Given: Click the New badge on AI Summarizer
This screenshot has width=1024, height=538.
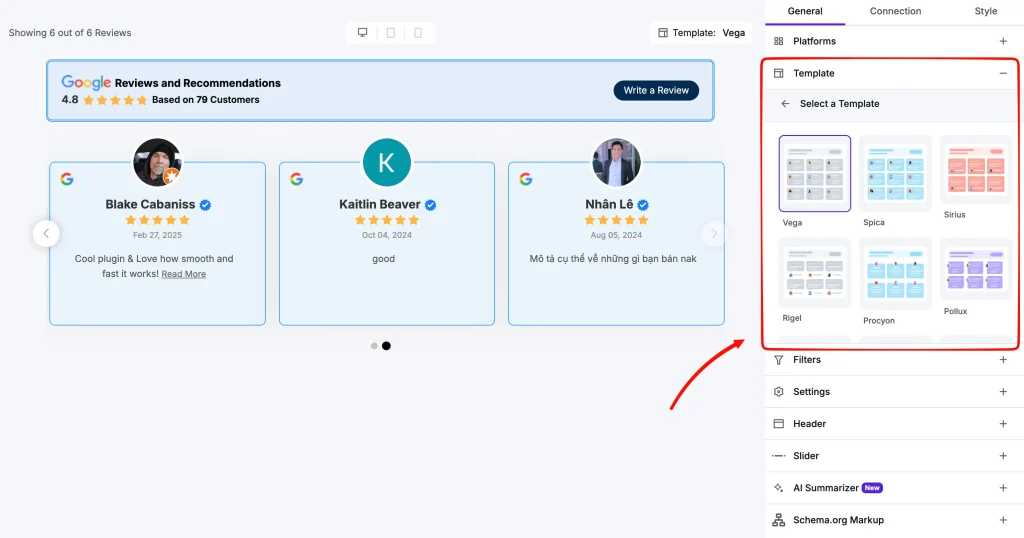Looking at the screenshot, I should tap(872, 488).
